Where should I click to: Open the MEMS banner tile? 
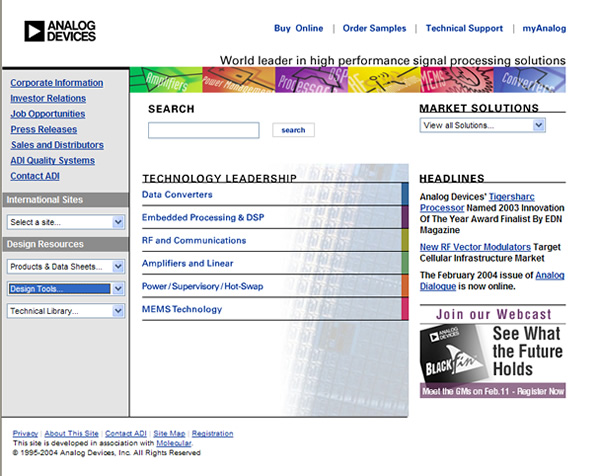[x=457, y=80]
